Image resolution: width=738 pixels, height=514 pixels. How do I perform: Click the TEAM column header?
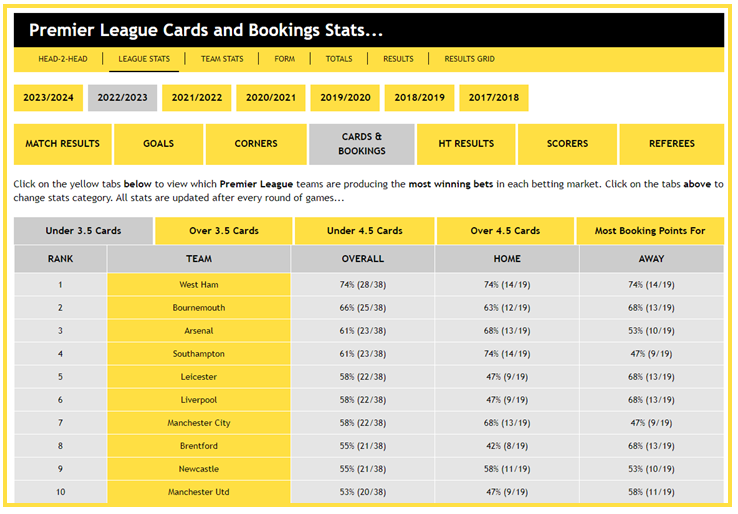click(199, 259)
